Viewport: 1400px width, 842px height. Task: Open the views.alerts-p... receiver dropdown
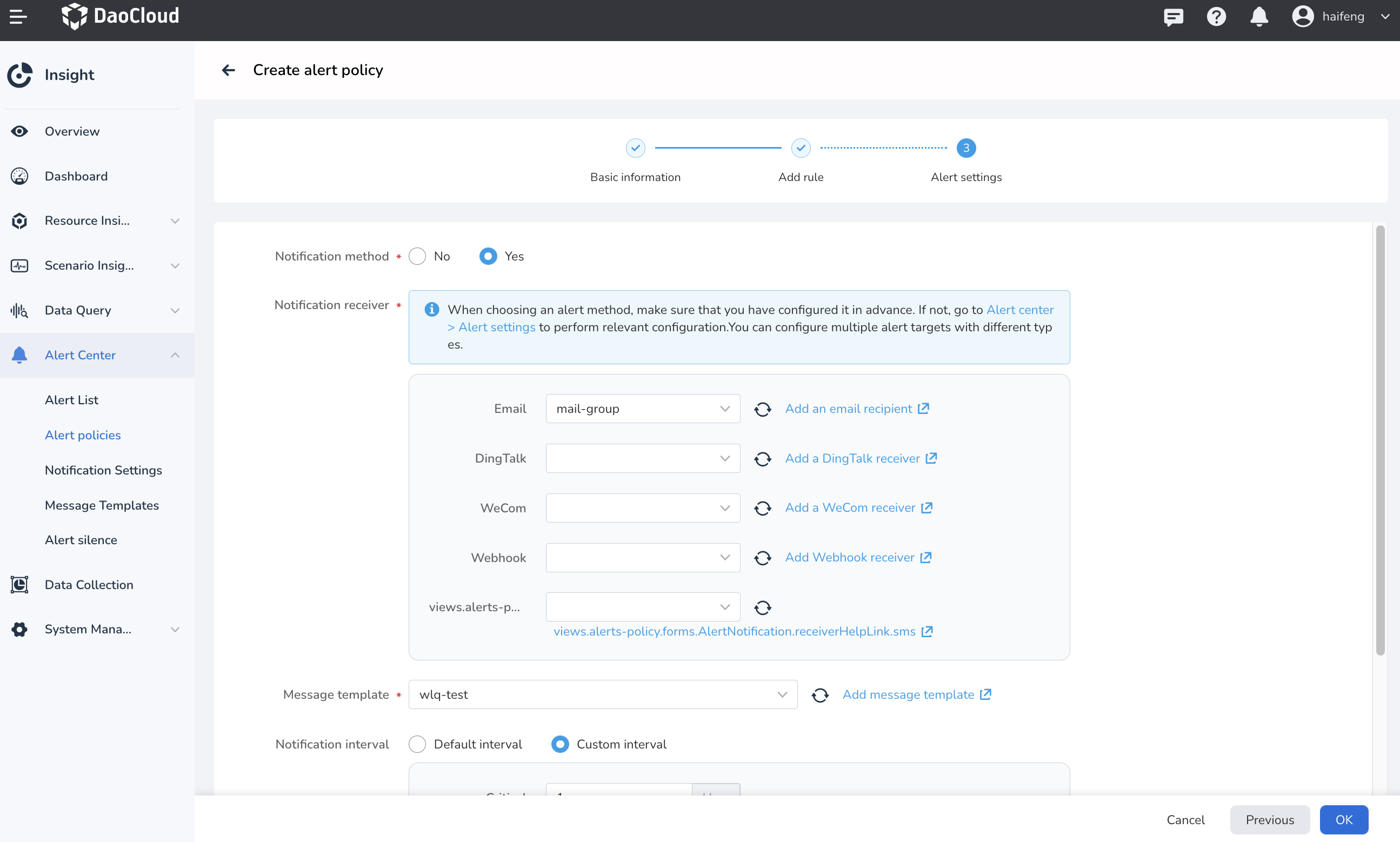pos(642,607)
